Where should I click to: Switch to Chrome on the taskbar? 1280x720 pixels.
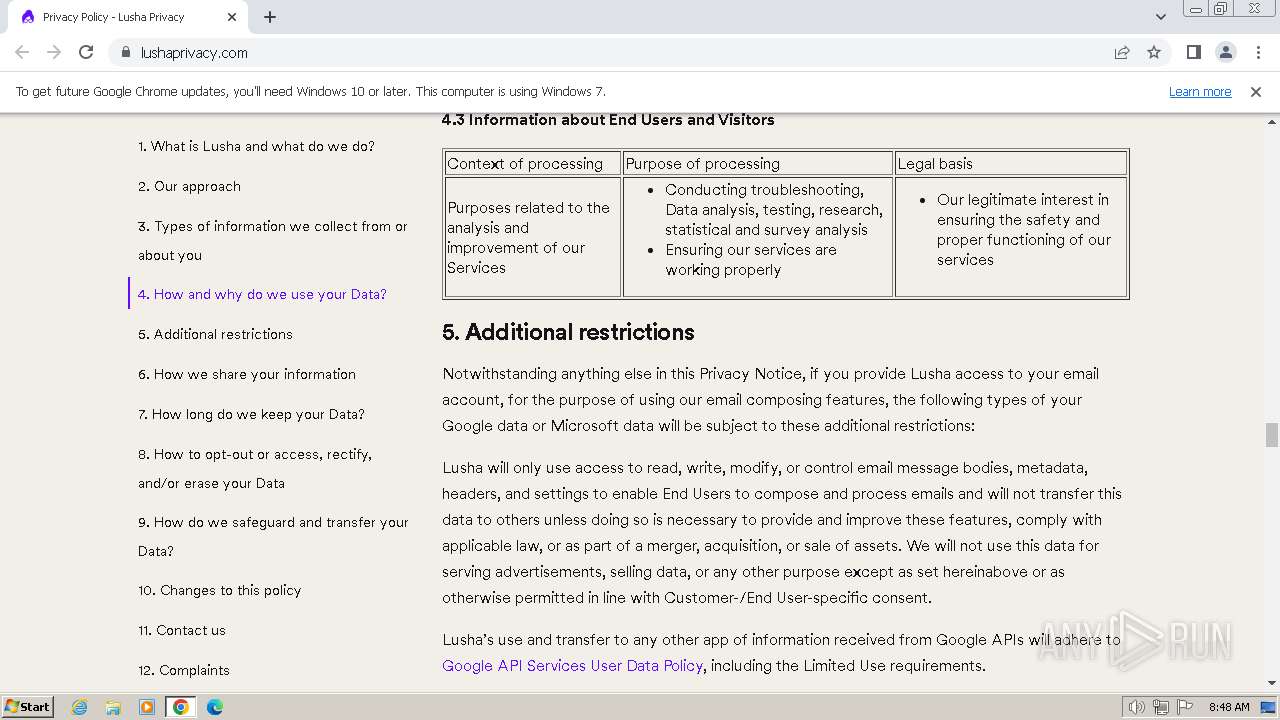(181, 707)
